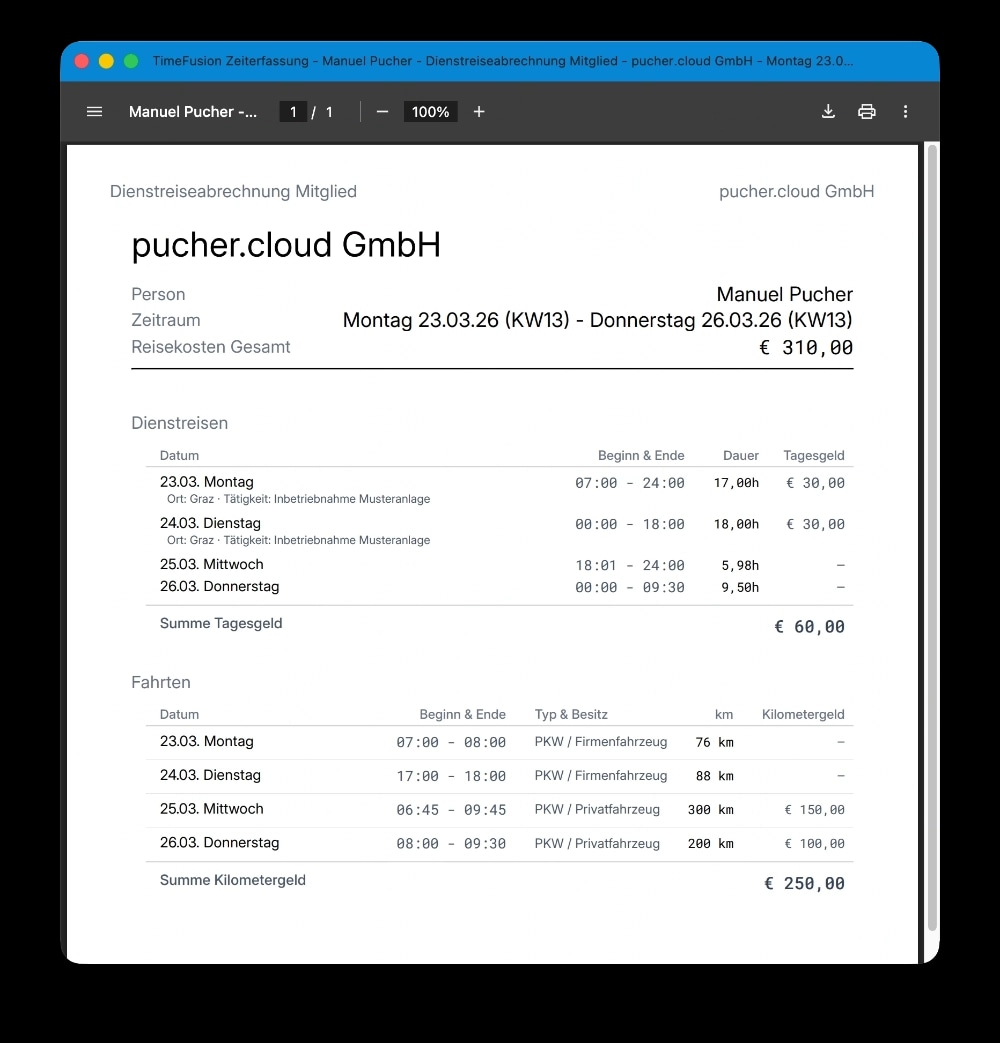
Task: Click '25.03. Mittwoch' in the Dienstreisen table
Action: [x=212, y=564]
